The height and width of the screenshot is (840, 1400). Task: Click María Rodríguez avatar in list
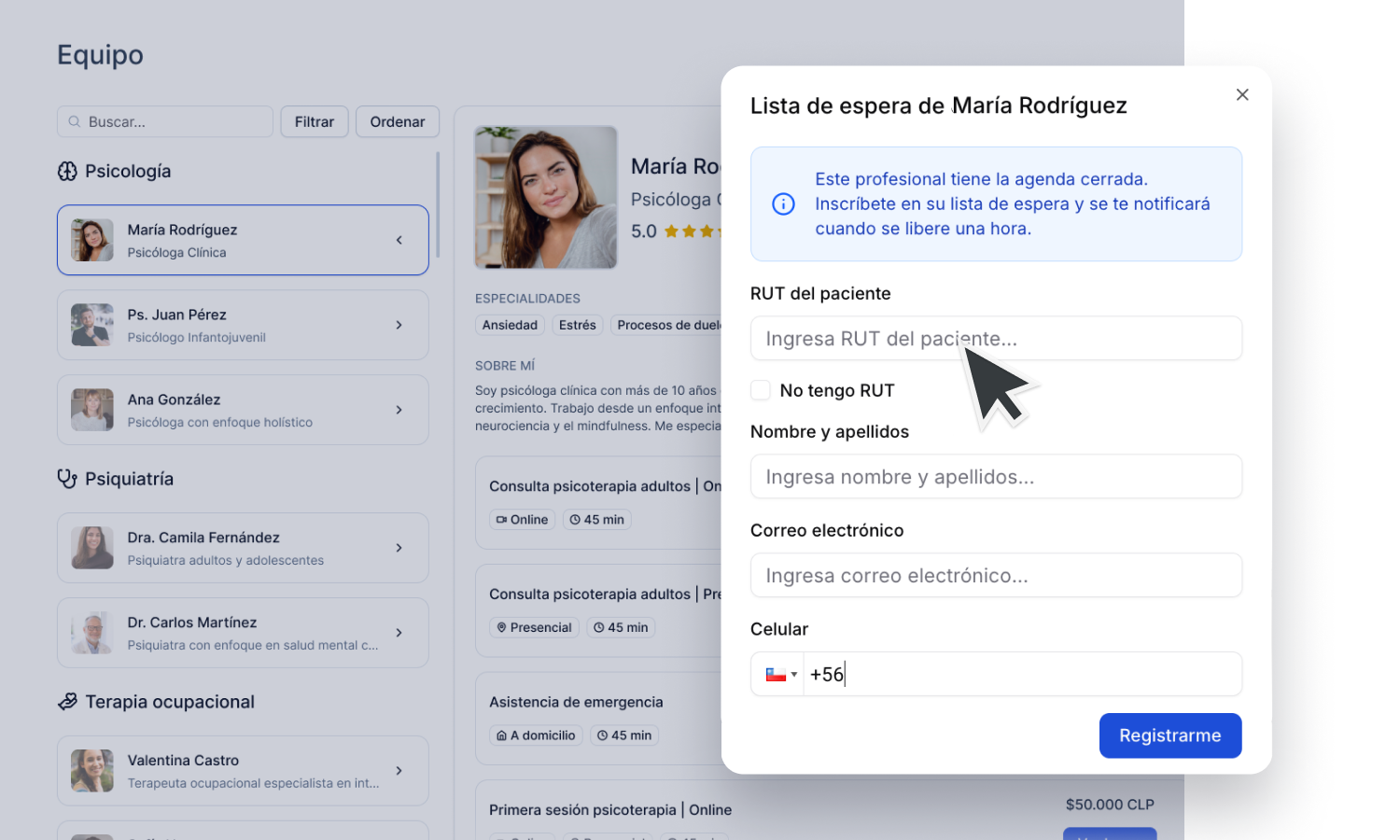tap(92, 240)
